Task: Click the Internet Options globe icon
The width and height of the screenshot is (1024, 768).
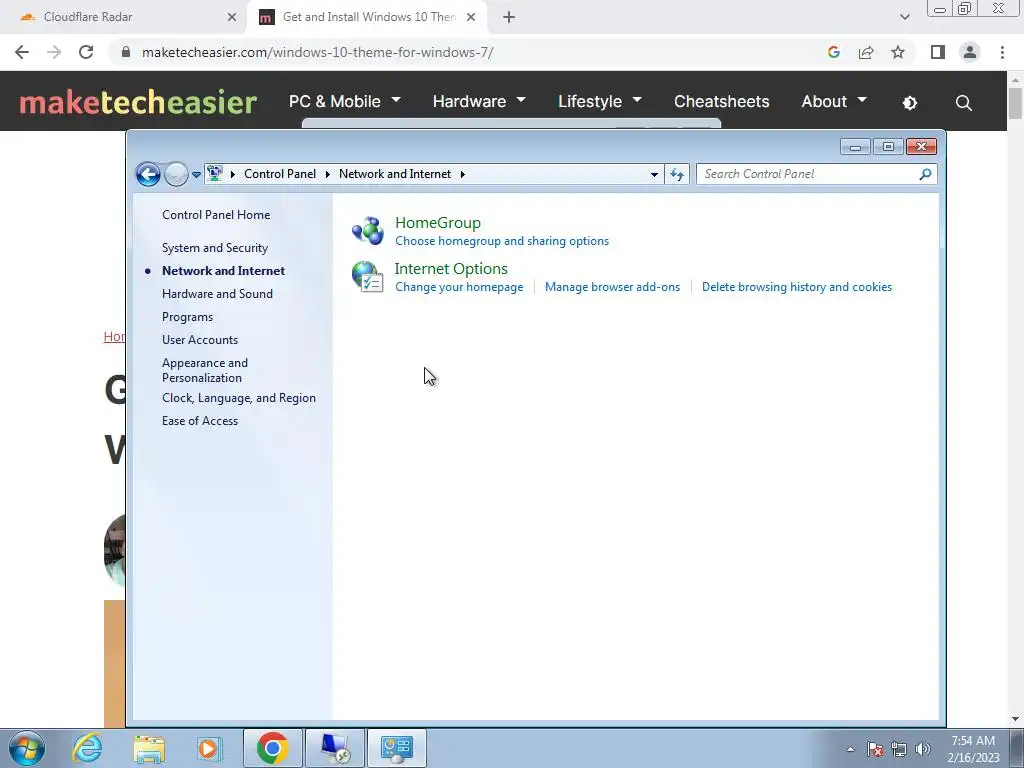Action: pos(368,277)
